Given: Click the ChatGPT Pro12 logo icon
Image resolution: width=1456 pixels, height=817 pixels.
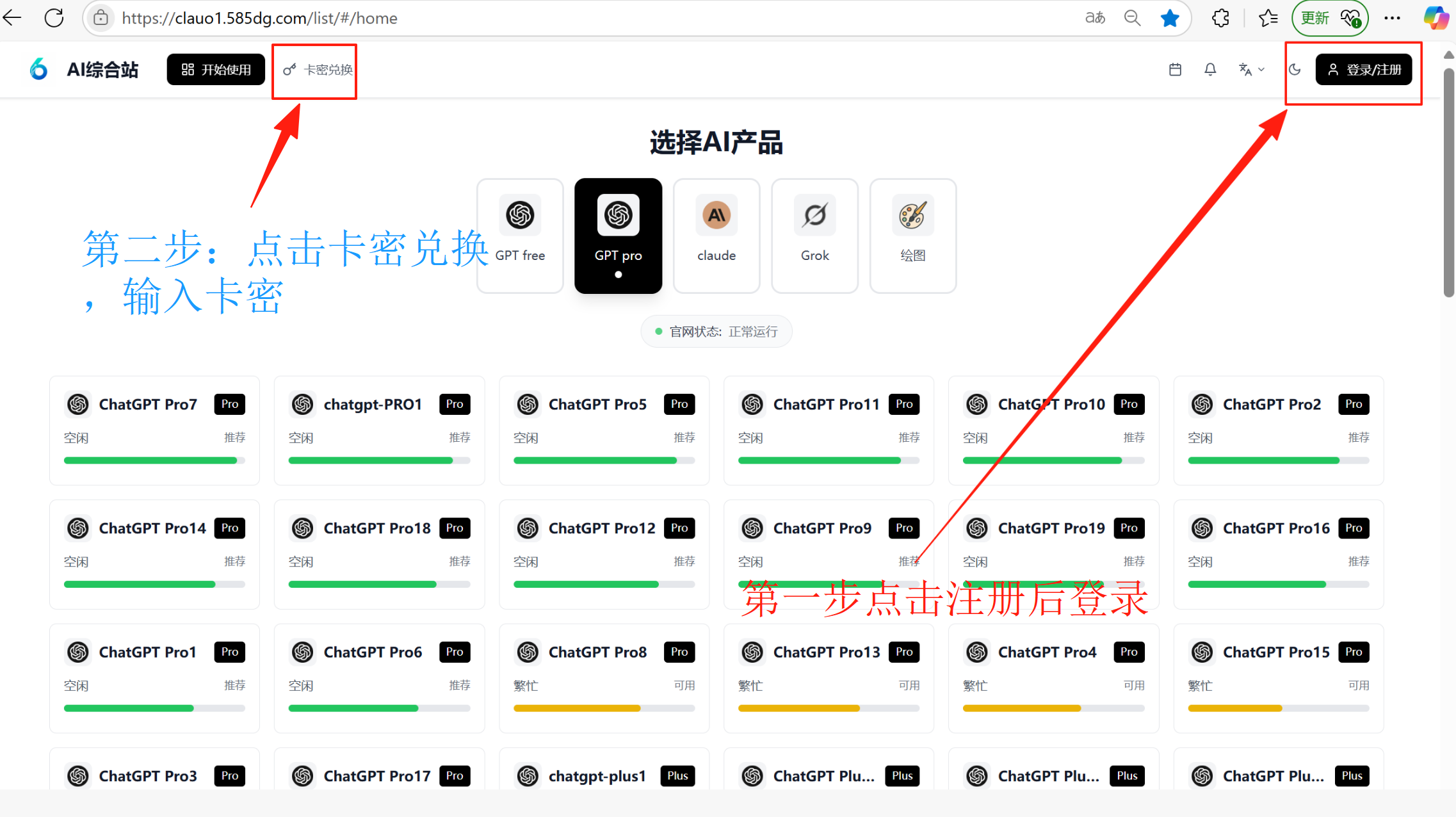Looking at the screenshot, I should click(x=528, y=528).
